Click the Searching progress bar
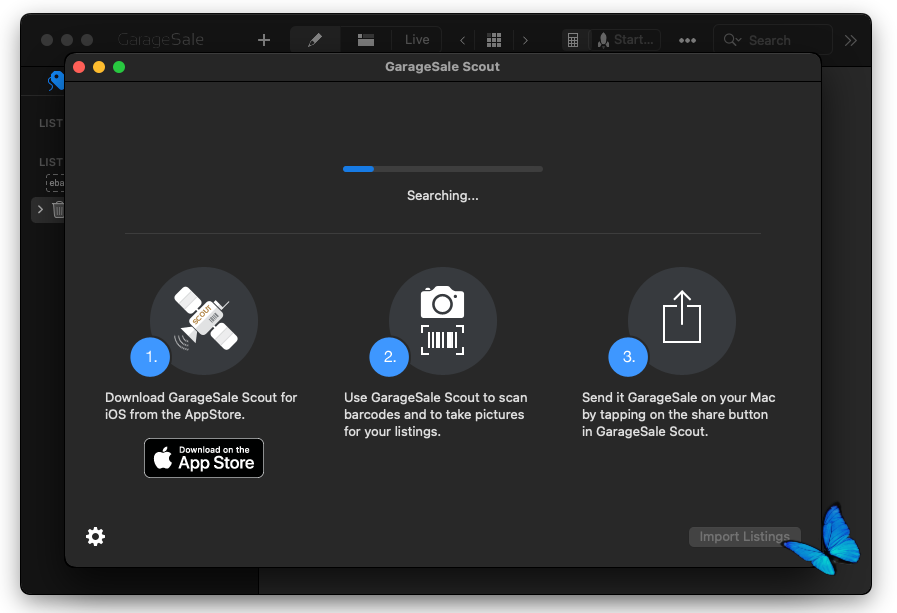 (443, 169)
